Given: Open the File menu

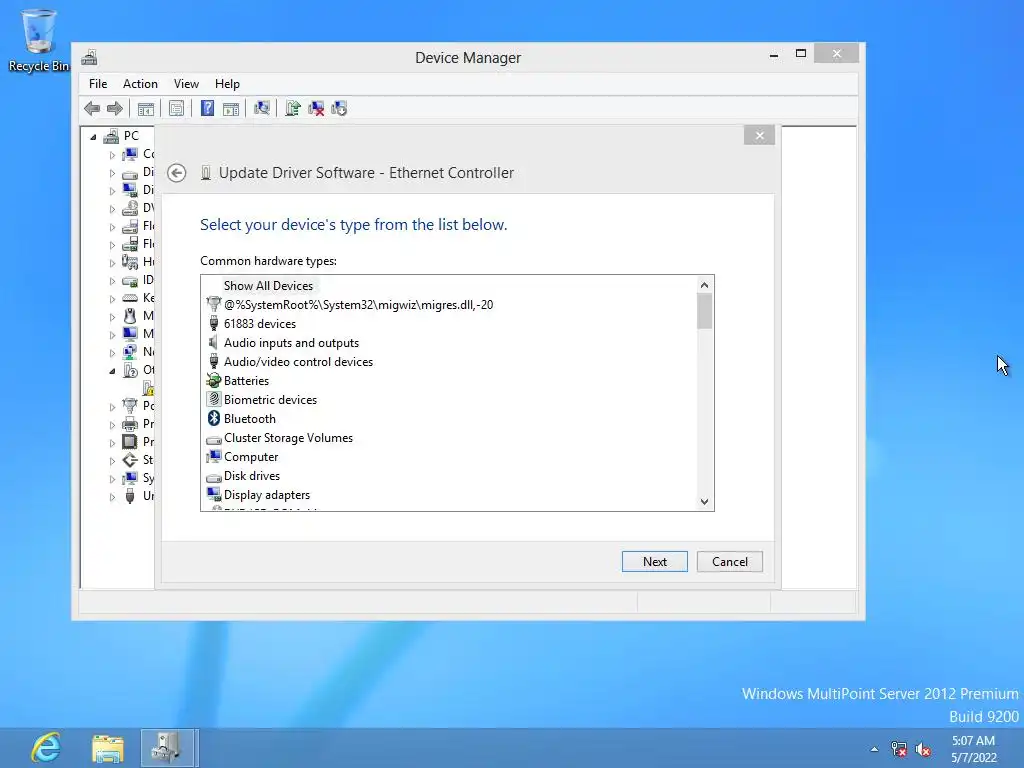Looking at the screenshot, I should [98, 84].
